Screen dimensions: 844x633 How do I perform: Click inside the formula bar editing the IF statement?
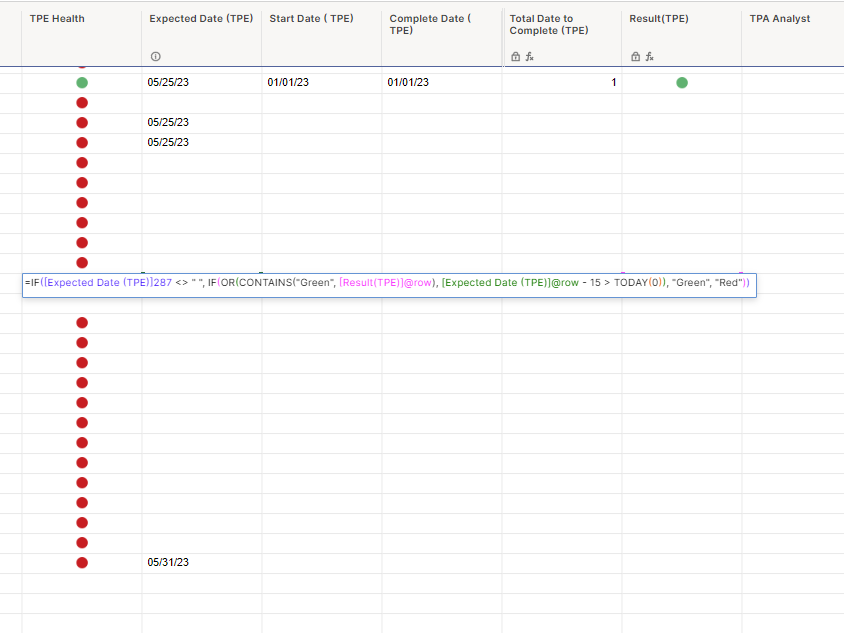coord(500,283)
